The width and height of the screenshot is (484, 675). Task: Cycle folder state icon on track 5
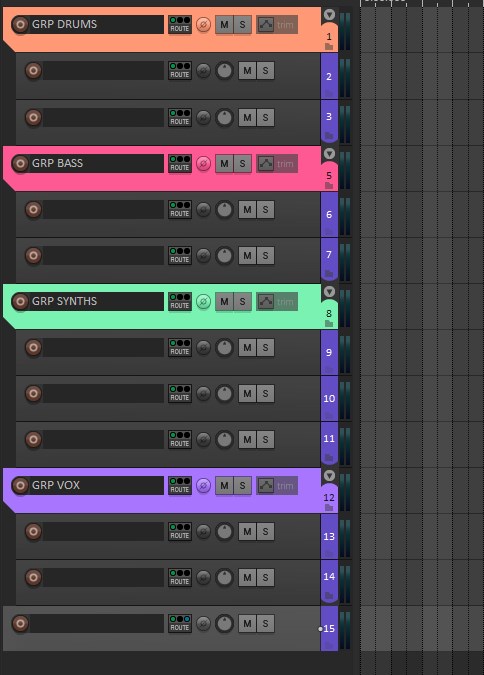click(x=329, y=186)
